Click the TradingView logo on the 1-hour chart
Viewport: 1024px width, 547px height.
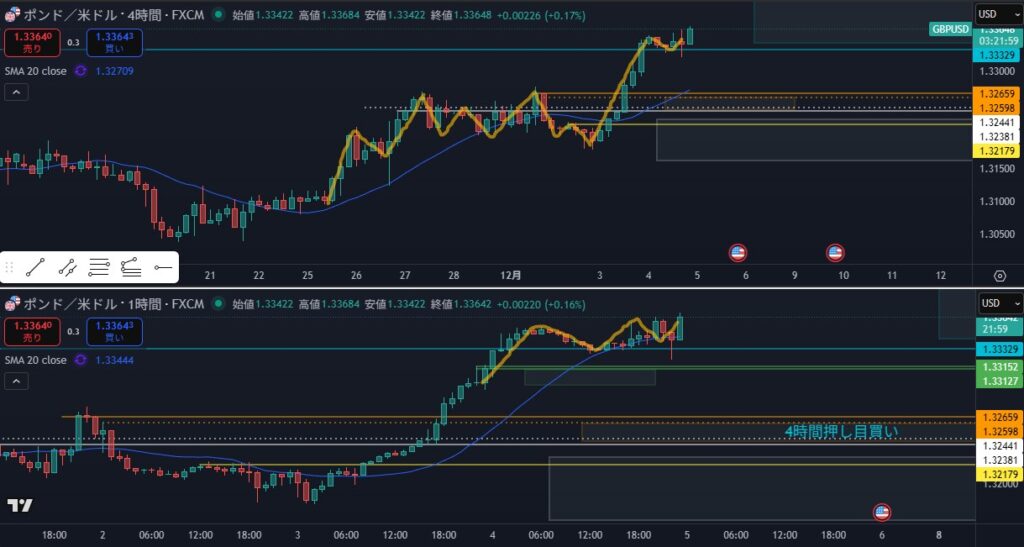click(19, 506)
